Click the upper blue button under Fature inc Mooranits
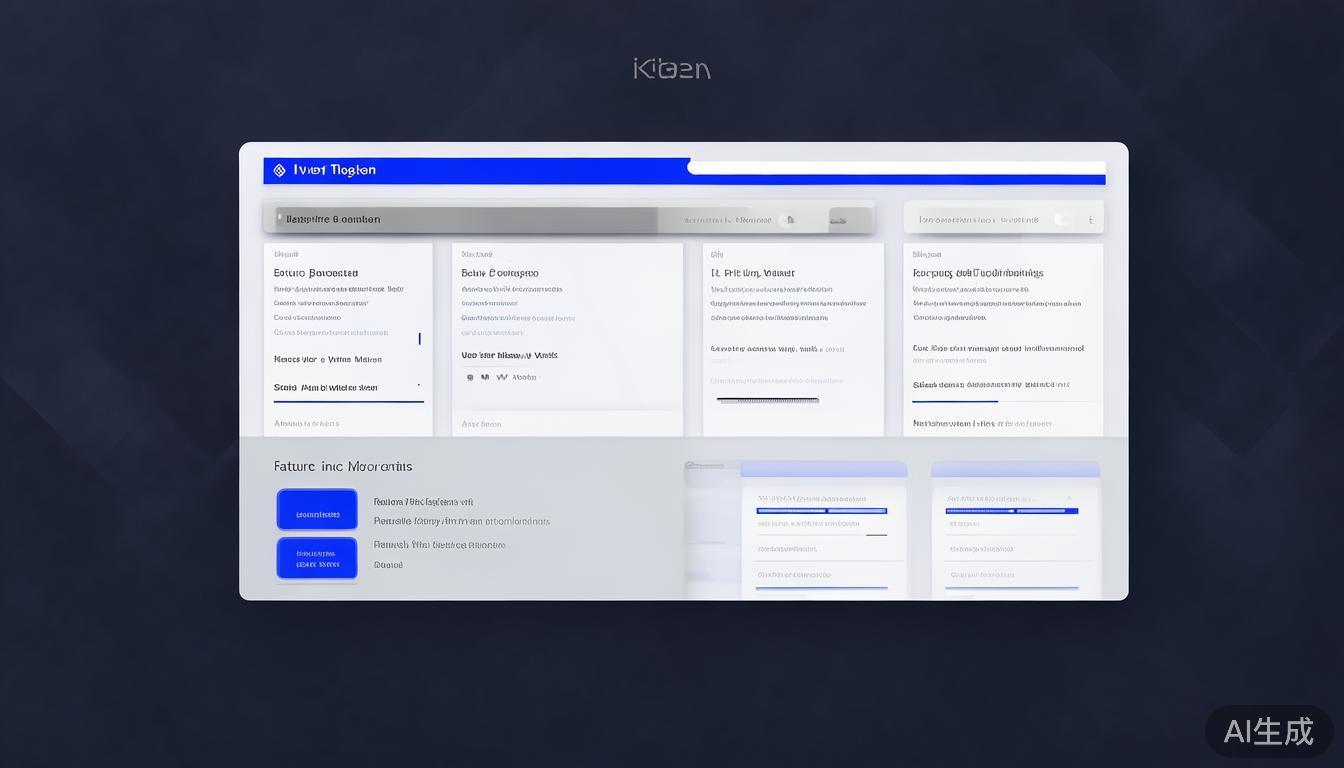 point(317,509)
